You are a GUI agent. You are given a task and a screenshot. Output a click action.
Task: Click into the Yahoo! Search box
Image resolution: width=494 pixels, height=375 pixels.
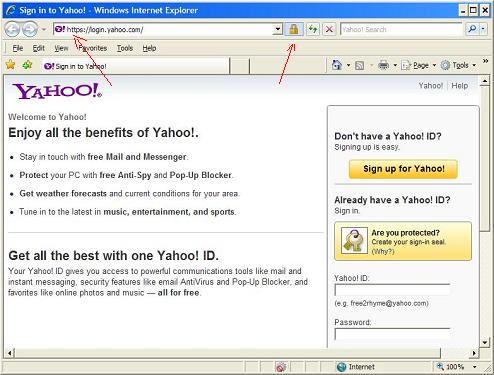coord(401,29)
